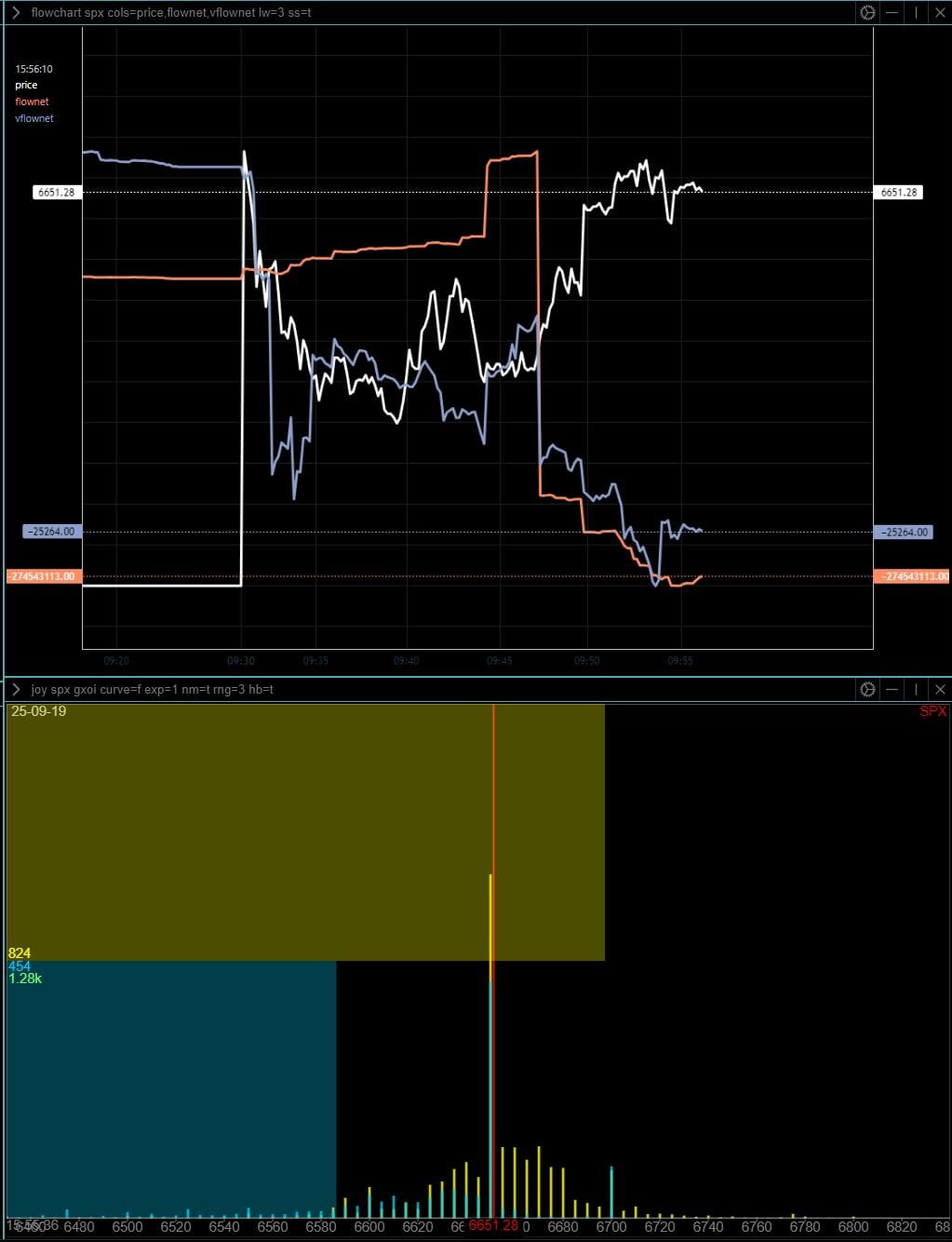Screen dimensions: 952x1242
Task: Click vertical bar icon in joy header
Action: click(x=916, y=689)
